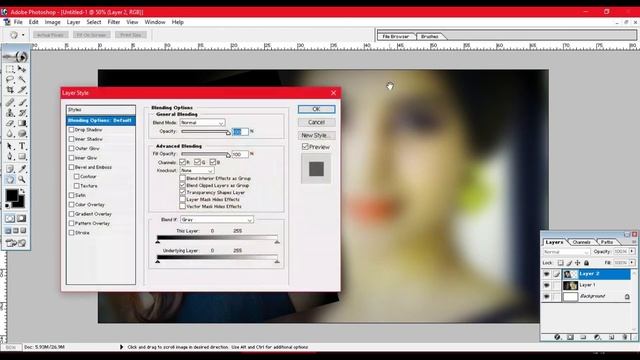This screenshot has height=360, width=640.
Task: Open Layers panel blend mode dropdown
Action: pyautogui.click(x=566, y=252)
